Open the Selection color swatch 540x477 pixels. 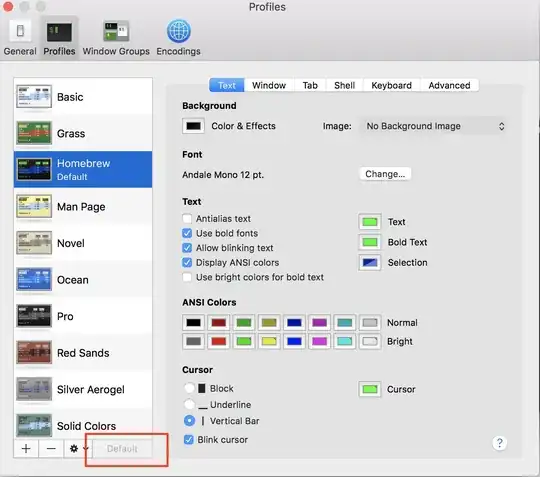(x=370, y=263)
